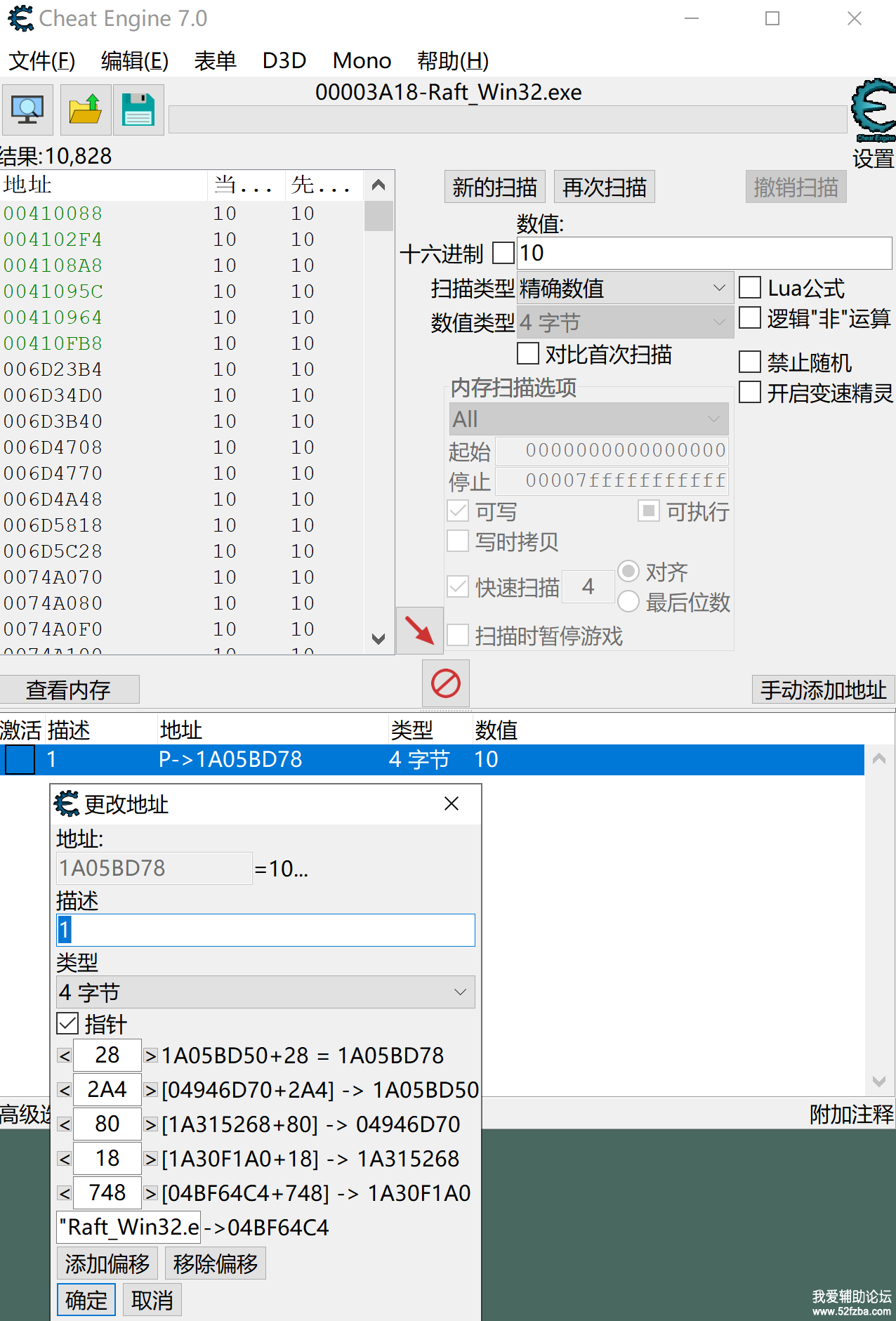Select result address 00410088
The image size is (896, 1321).
tap(53, 213)
